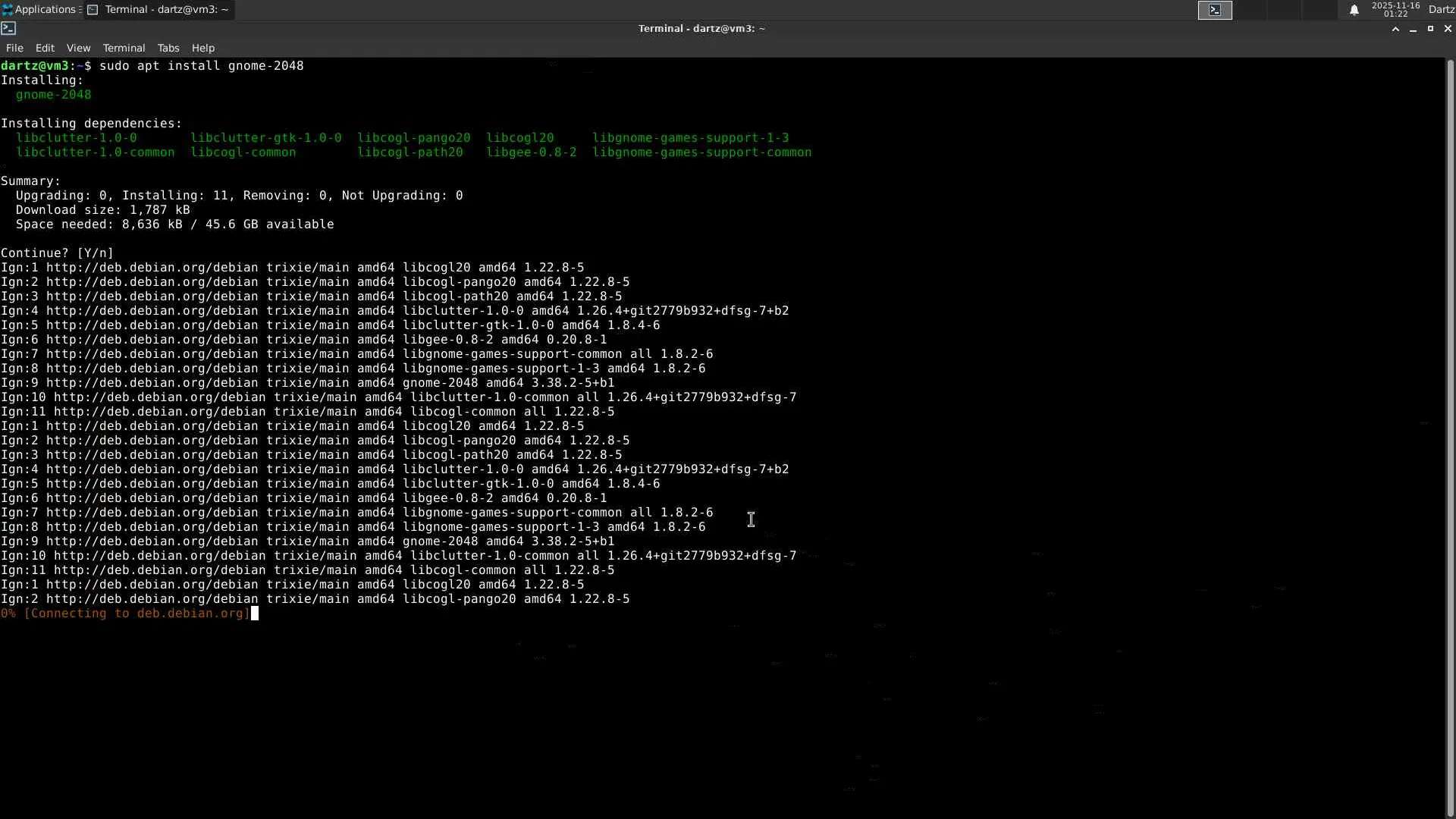This screenshot has width=1456, height=819.
Task: Open the View menu
Action: click(x=78, y=48)
